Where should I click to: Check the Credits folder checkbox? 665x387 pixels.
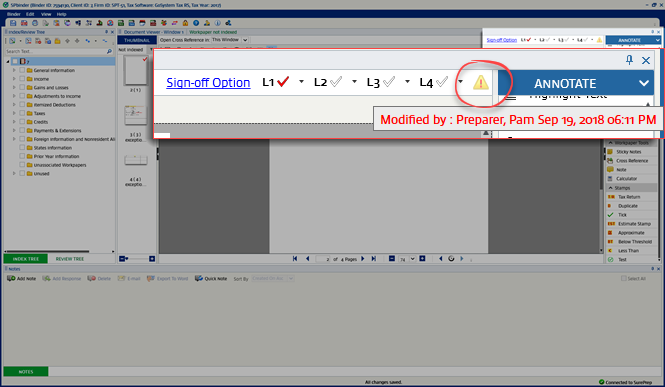[x=22, y=122]
